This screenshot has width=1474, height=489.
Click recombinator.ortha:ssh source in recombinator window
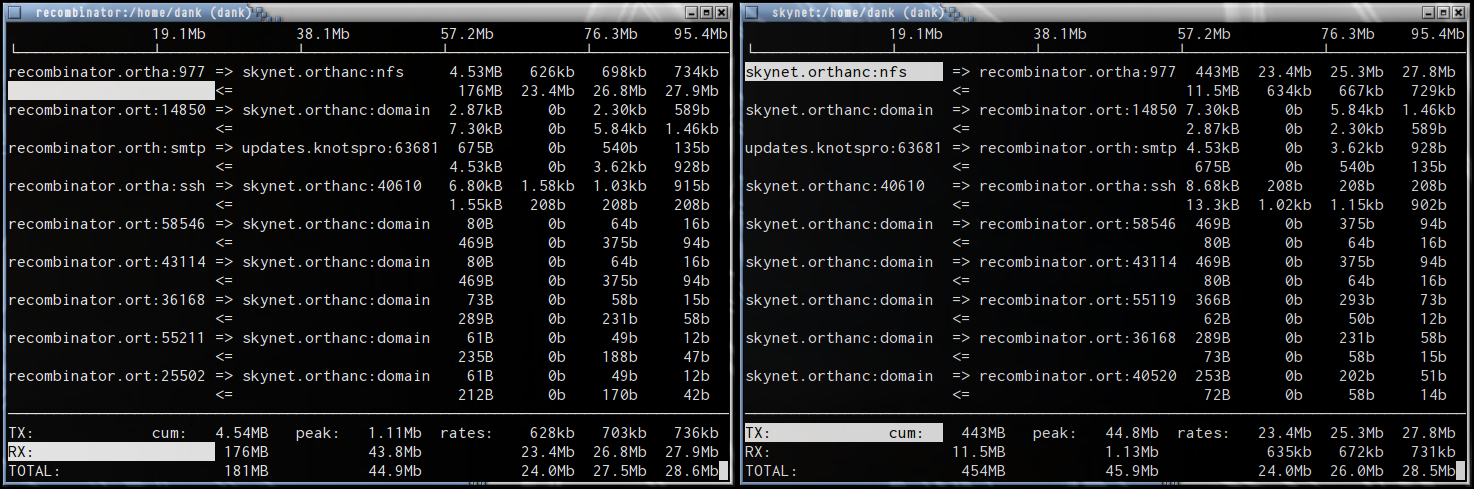click(106, 186)
